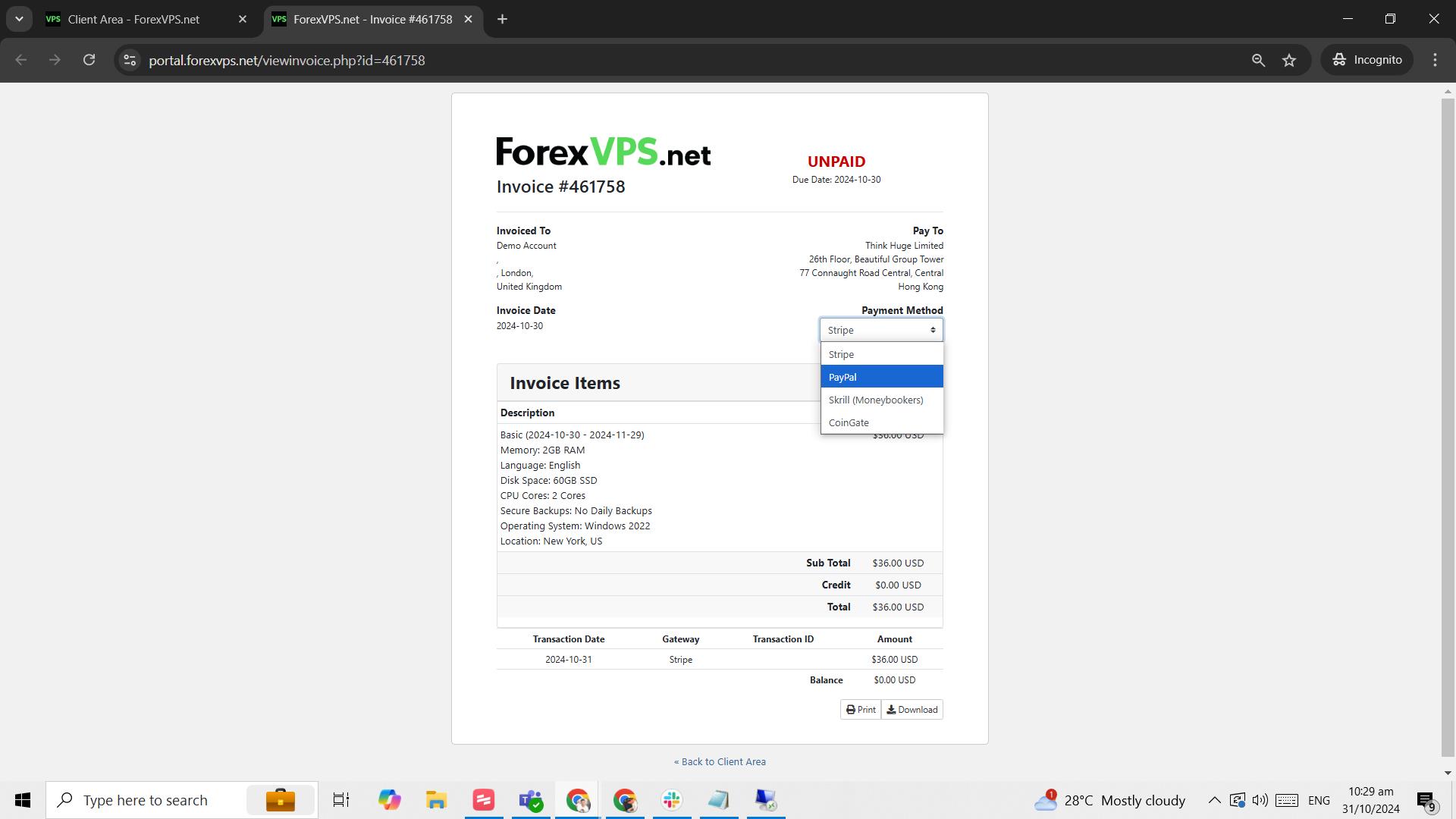1456x819 pixels.
Task: Go back in browser history
Action: coord(21,60)
